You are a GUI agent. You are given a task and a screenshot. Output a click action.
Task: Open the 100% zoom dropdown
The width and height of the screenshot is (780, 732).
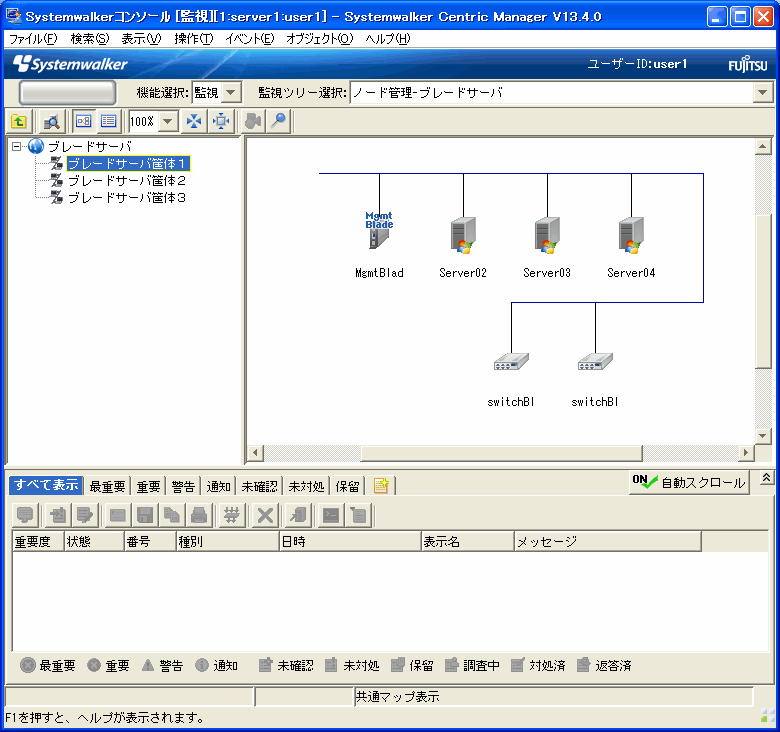coord(168,121)
